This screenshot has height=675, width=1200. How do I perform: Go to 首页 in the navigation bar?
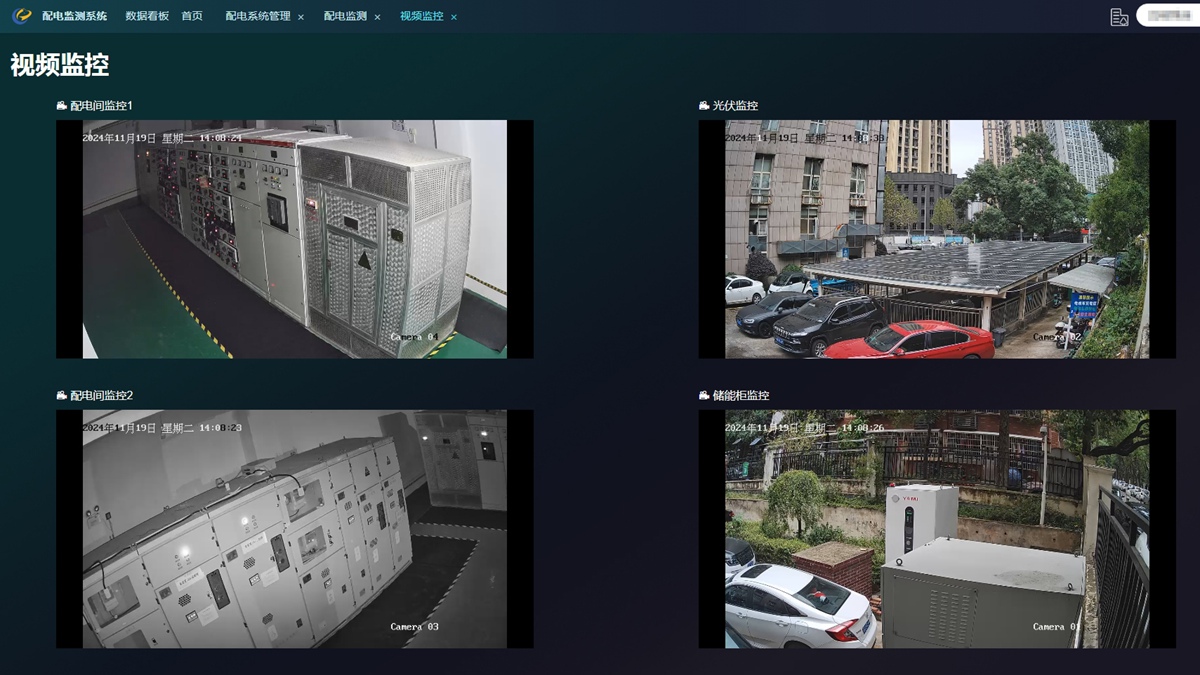click(x=192, y=16)
